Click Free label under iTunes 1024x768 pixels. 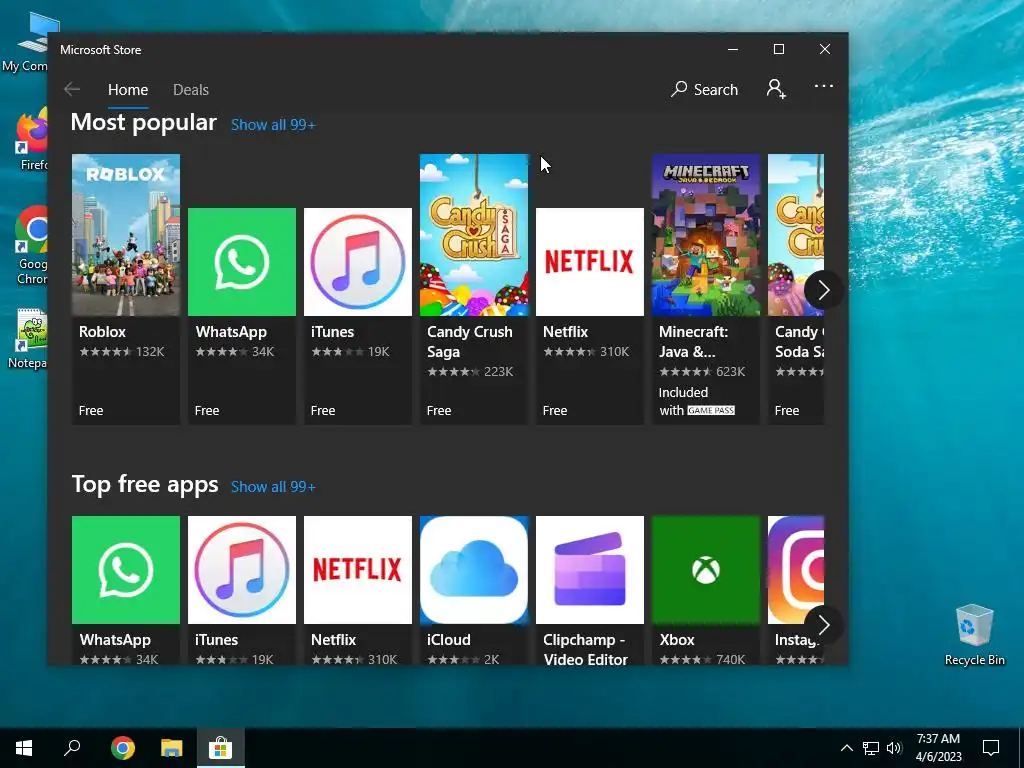point(323,411)
